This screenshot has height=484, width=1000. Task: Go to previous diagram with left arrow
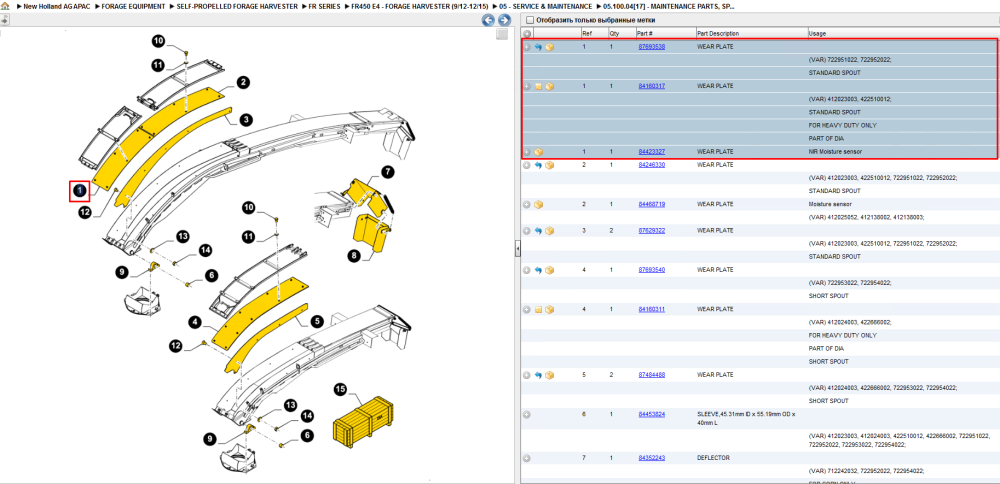(489, 20)
